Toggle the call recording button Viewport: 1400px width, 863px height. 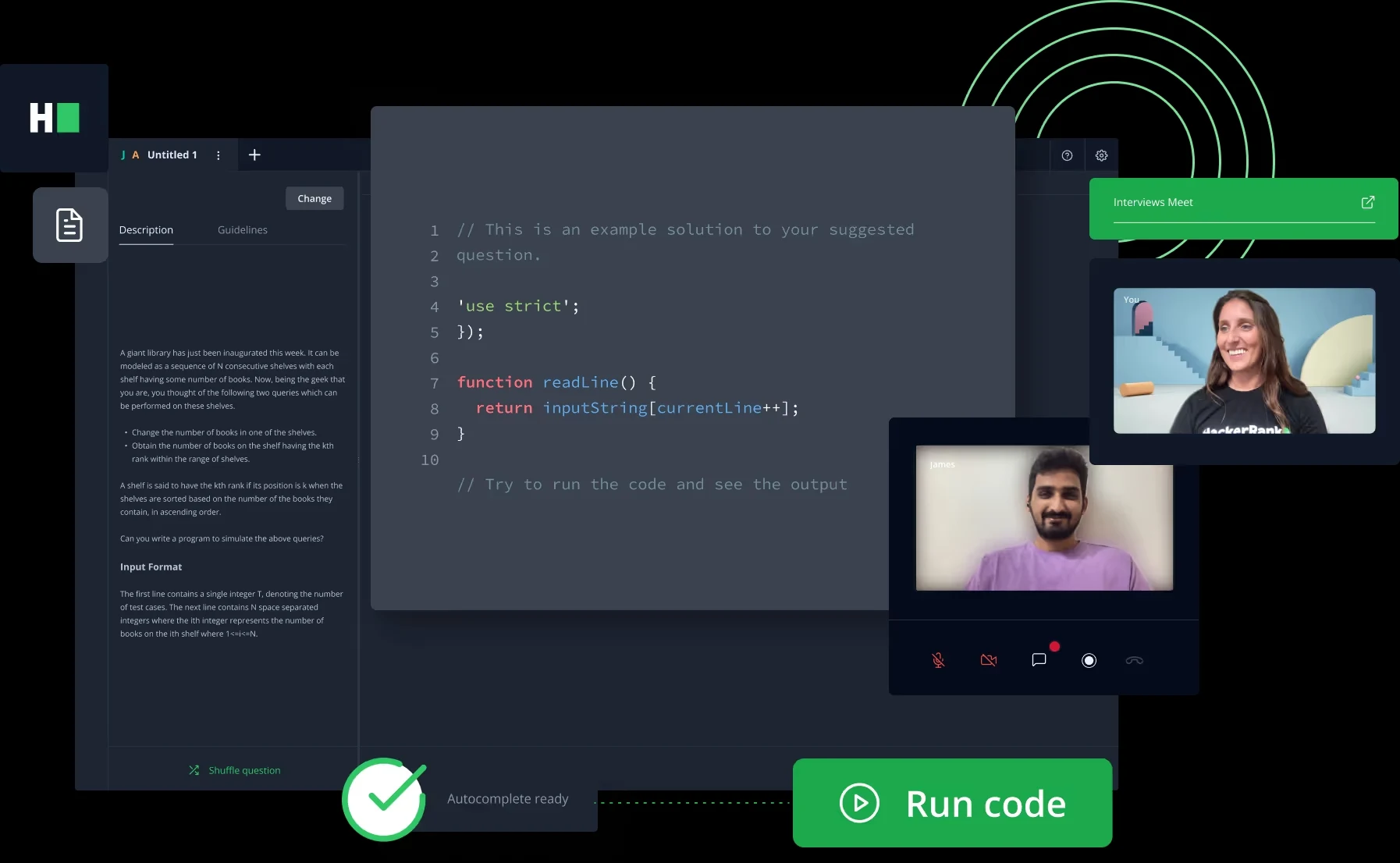pyautogui.click(x=1089, y=661)
